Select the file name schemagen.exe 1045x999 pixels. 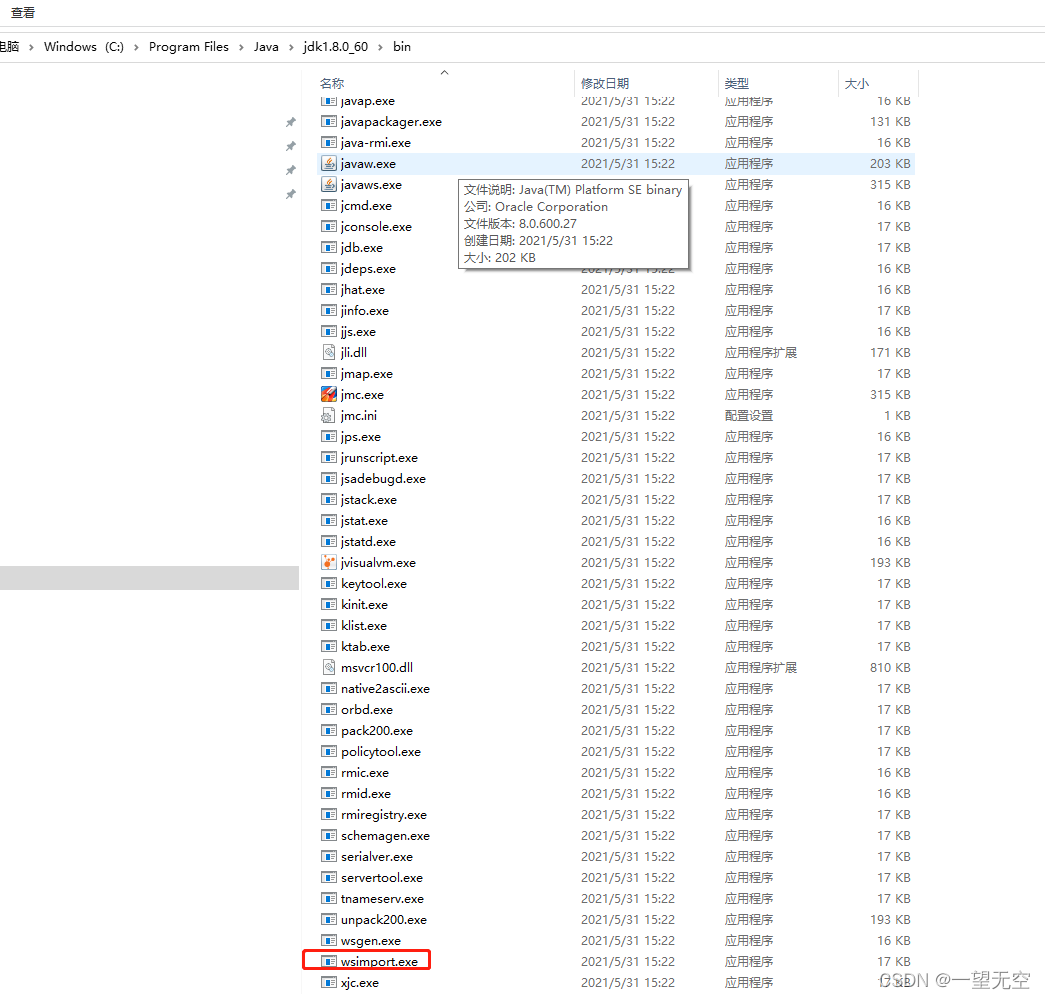pyautogui.click(x=385, y=836)
